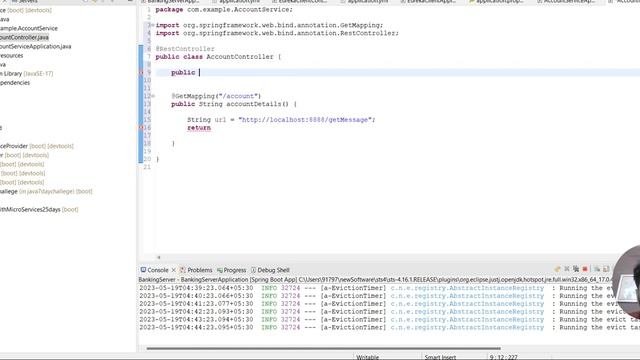
Task: Click the AccountController class name on line 7
Action: pyautogui.click(x=240, y=57)
